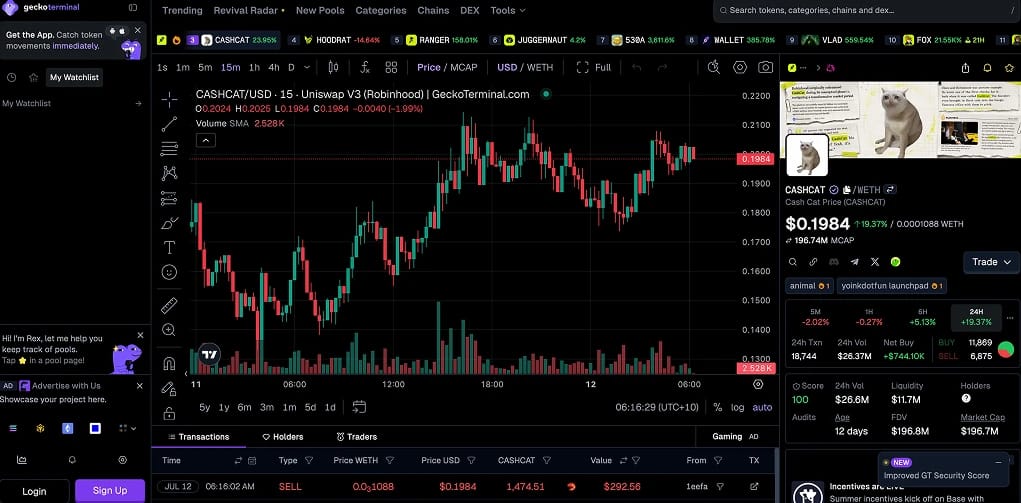Filter transactions by Type funnel icon
This screenshot has height=503, width=1021.
pyautogui.click(x=309, y=460)
